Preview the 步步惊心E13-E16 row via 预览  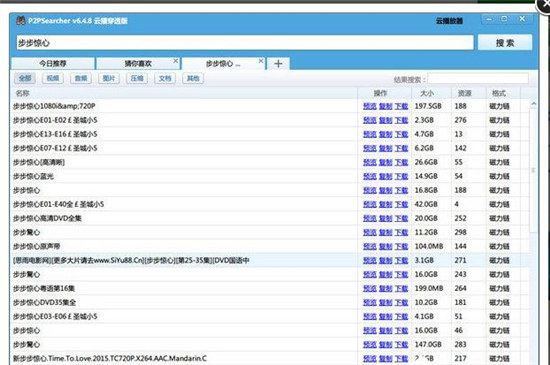click(x=370, y=134)
